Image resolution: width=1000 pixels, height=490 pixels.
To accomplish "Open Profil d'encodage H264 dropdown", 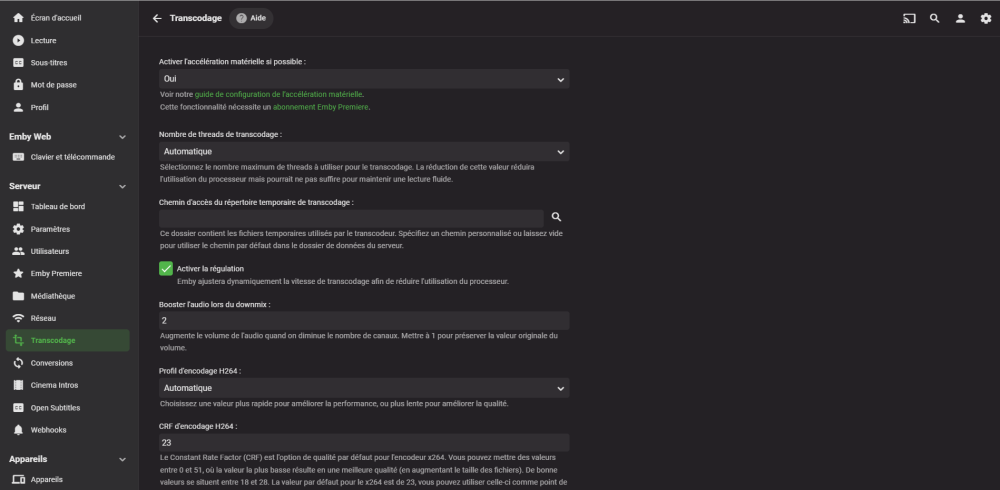I will (x=364, y=387).
